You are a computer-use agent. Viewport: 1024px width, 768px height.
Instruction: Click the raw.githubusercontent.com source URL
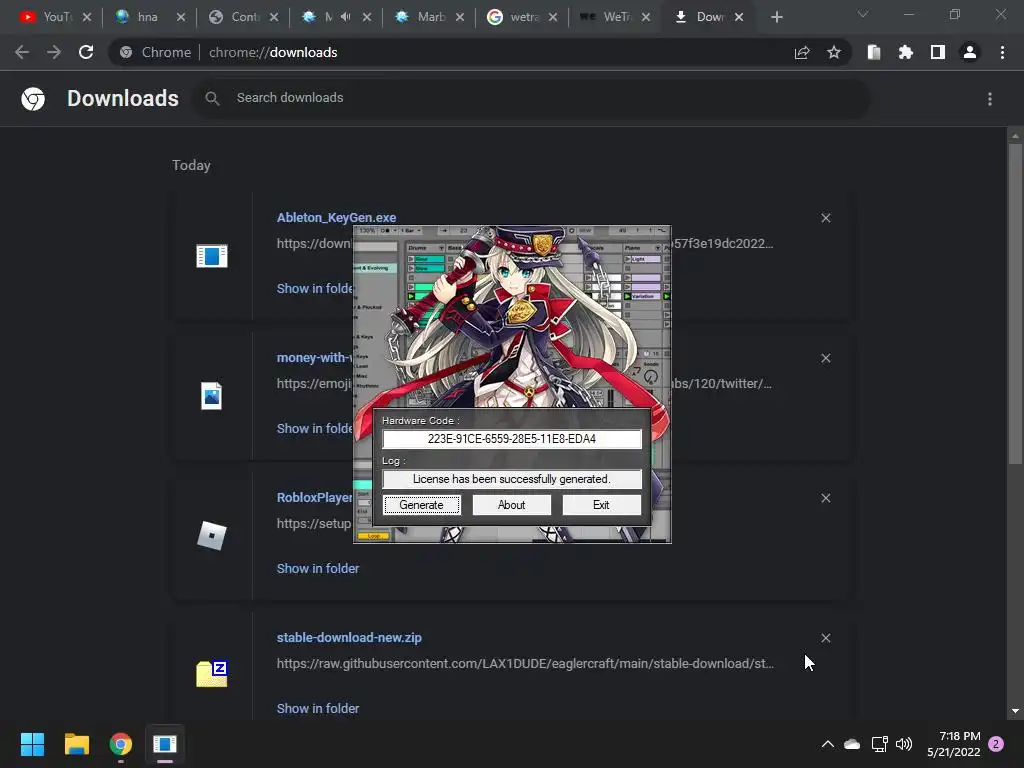(x=525, y=664)
